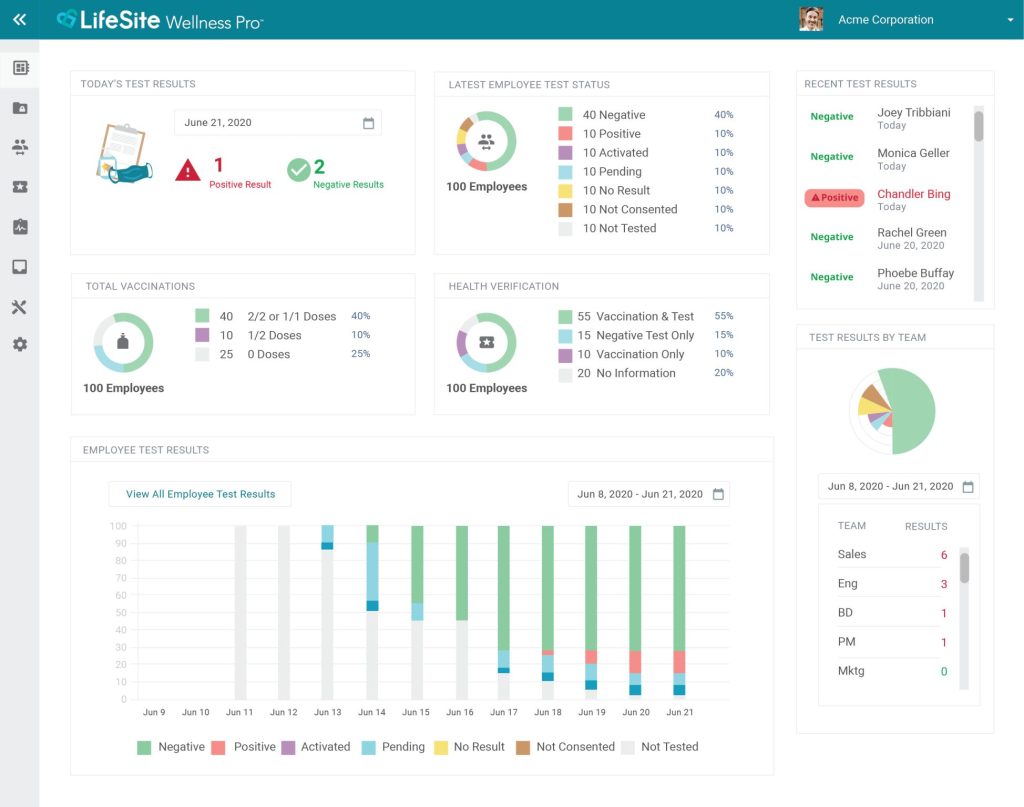Open date range picker in Employee Test Results
Image resolution: width=1024 pixels, height=807 pixels.
click(718, 494)
